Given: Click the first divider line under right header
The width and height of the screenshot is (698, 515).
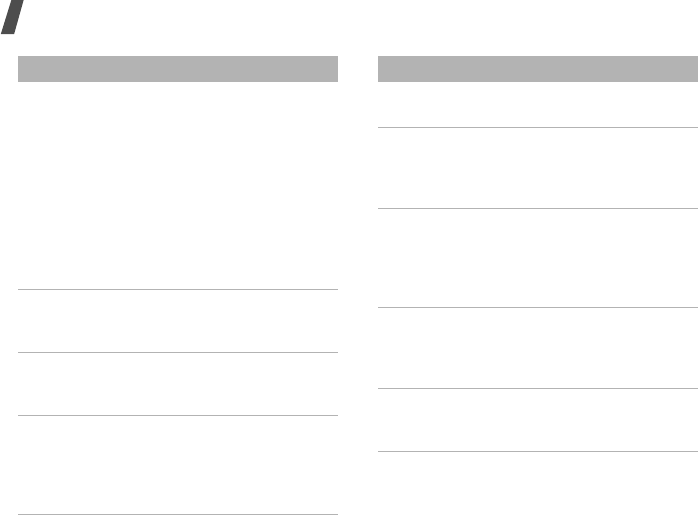Looking at the screenshot, I should point(538,127).
